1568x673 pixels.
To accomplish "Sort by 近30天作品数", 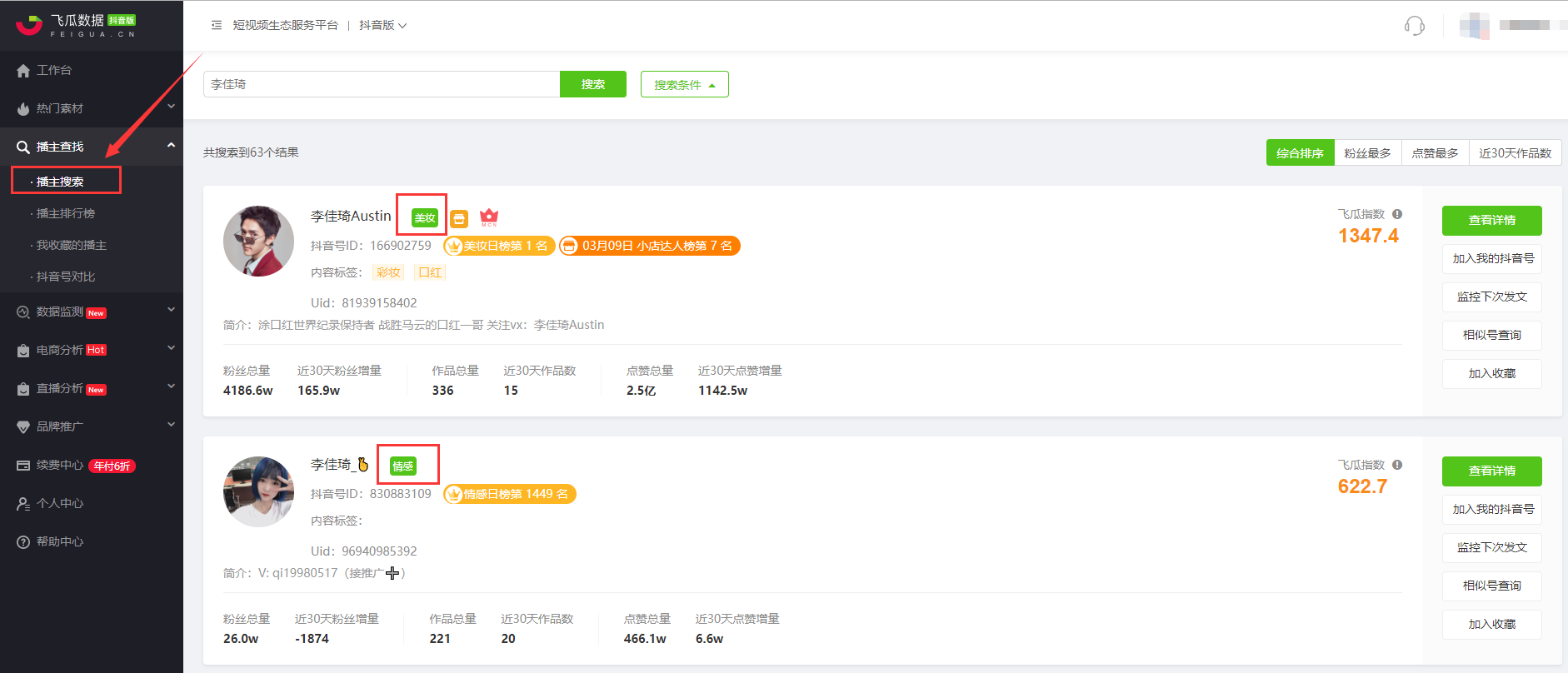I will coord(1515,153).
